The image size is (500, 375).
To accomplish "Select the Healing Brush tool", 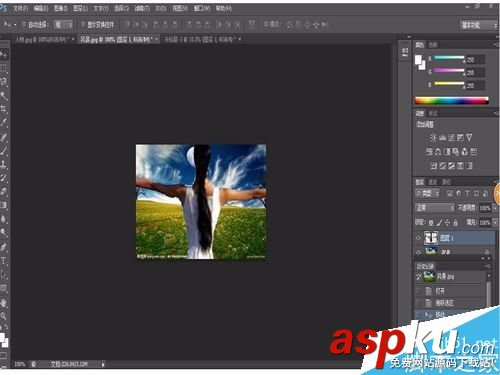I will point(4,137).
